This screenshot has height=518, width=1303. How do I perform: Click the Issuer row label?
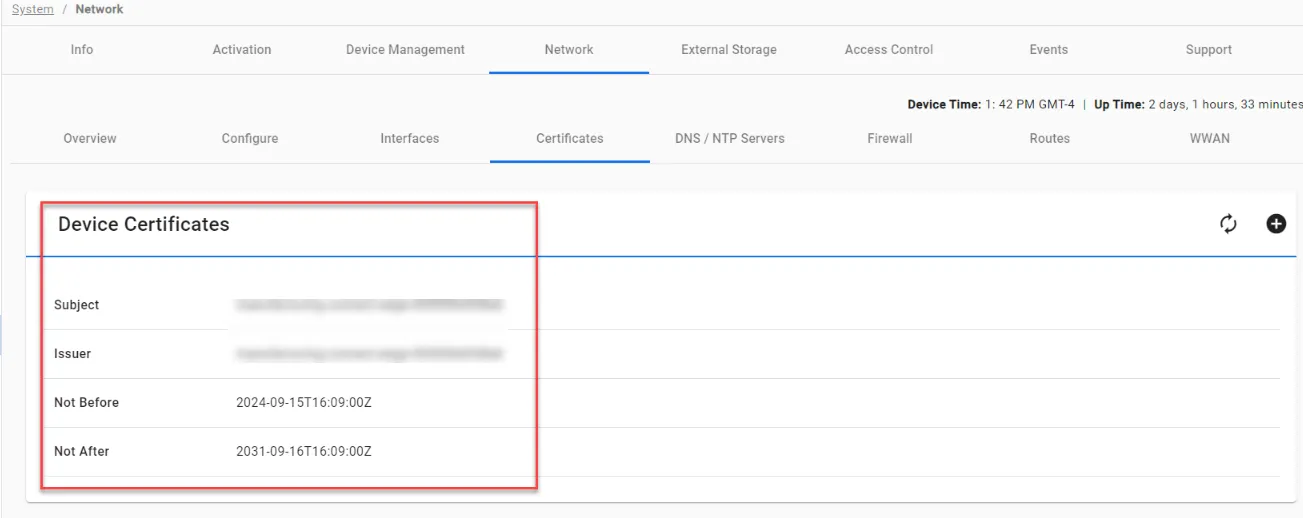pyautogui.click(x=73, y=354)
